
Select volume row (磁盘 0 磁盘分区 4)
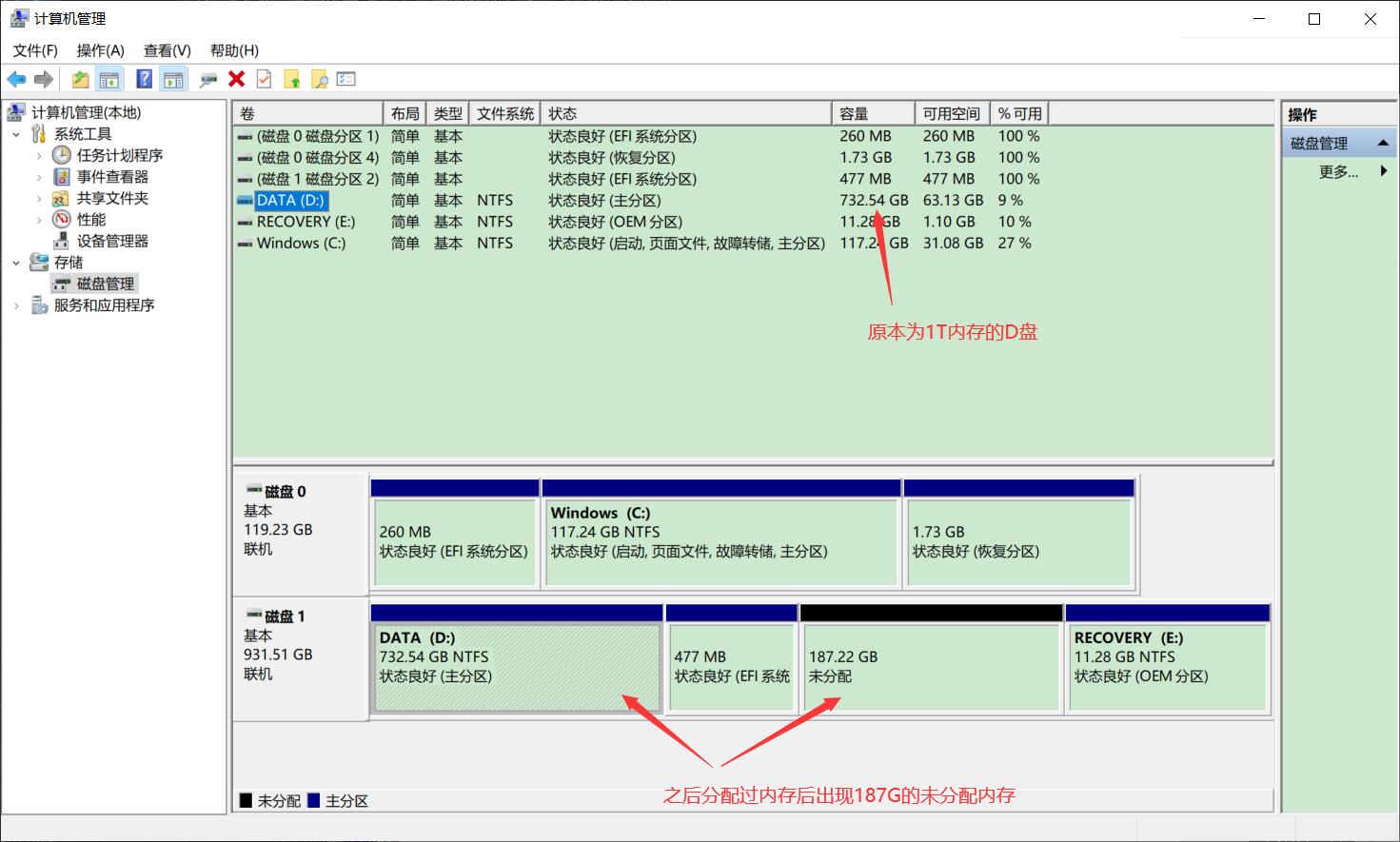click(x=640, y=158)
